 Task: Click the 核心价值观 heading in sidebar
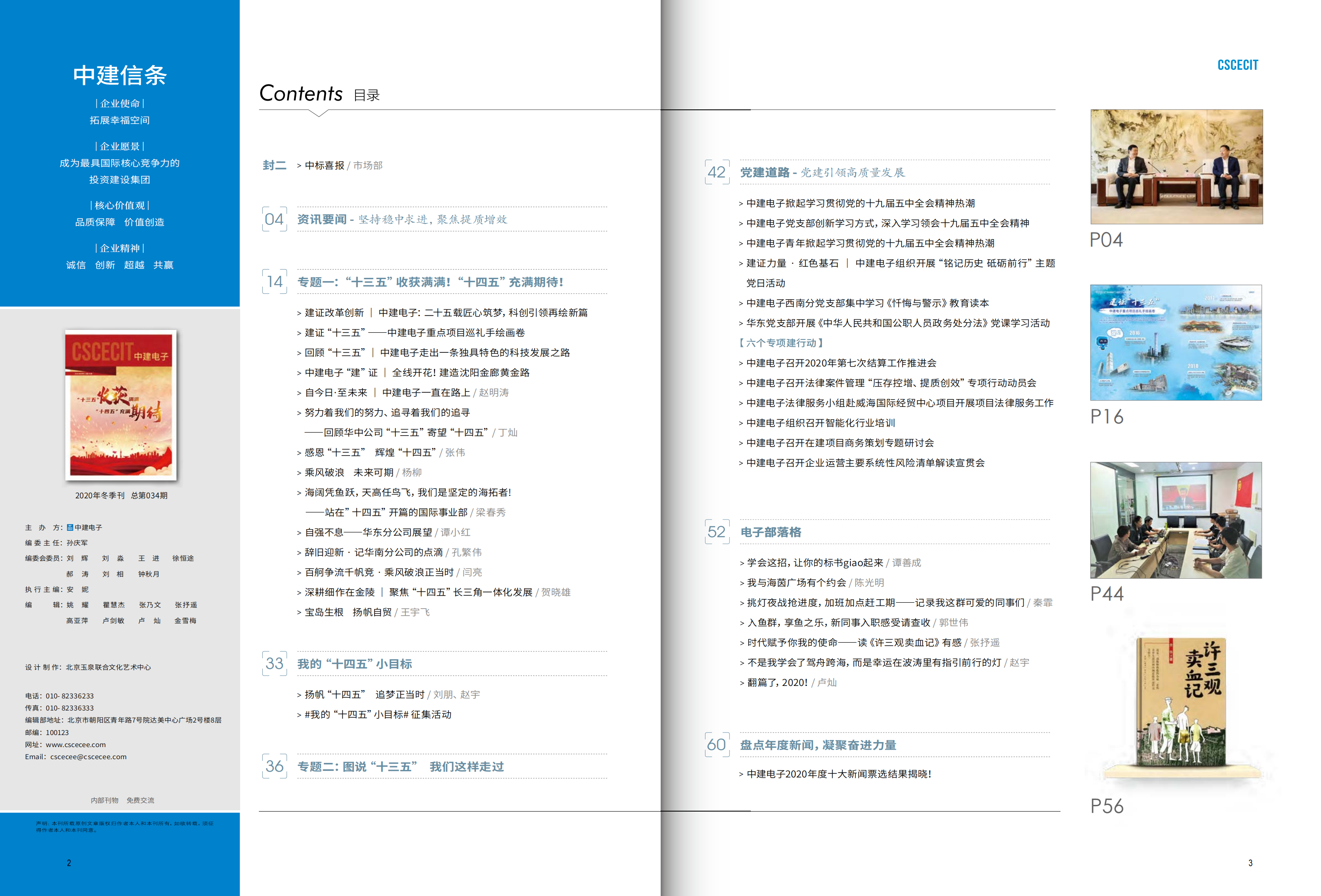point(119,205)
